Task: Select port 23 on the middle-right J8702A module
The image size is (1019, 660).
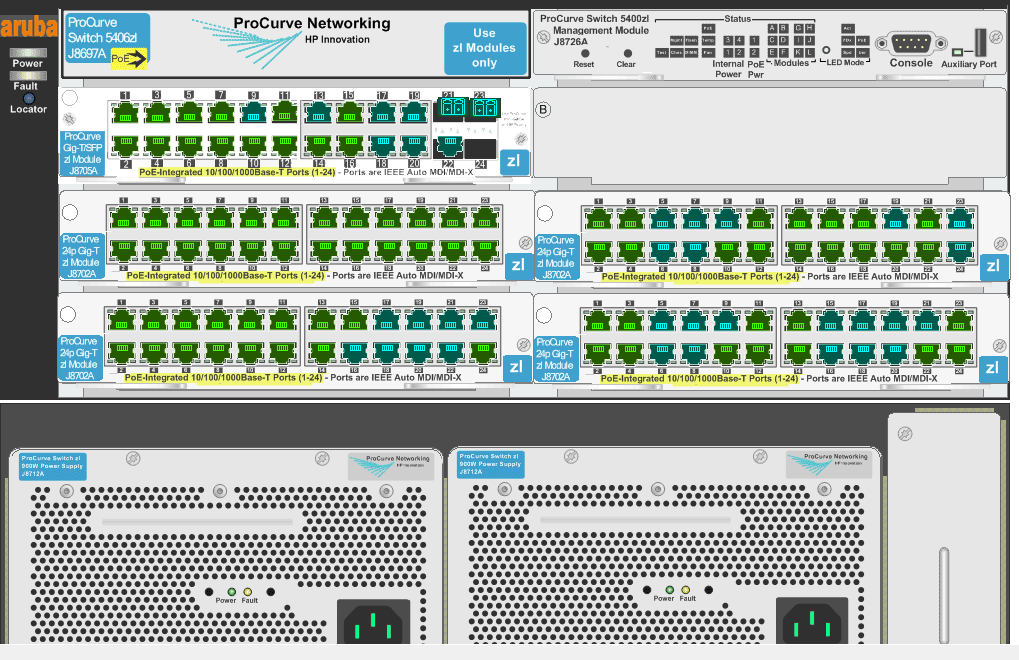Action: click(960, 218)
